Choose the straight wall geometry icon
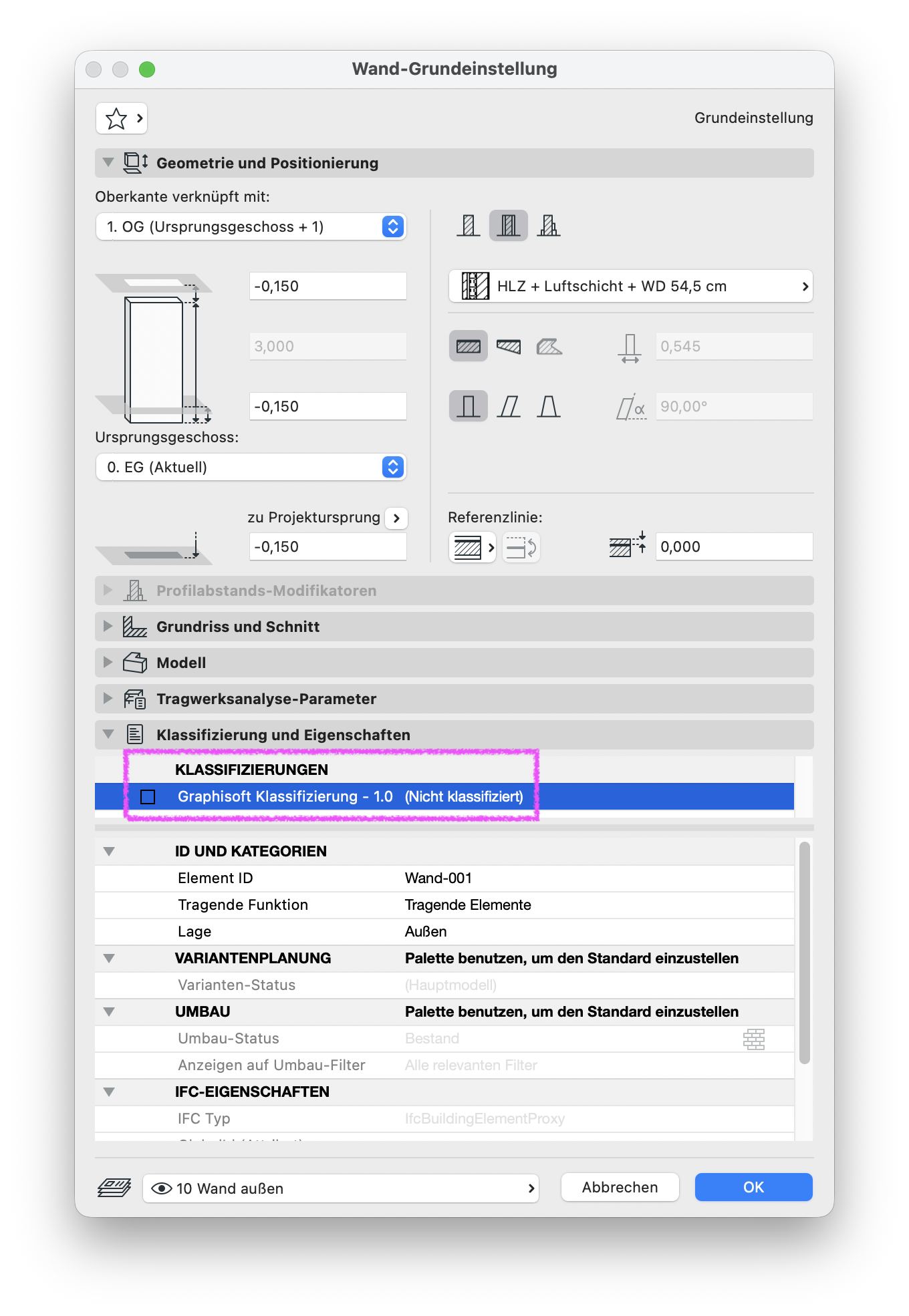The image size is (909, 1316). (x=469, y=346)
